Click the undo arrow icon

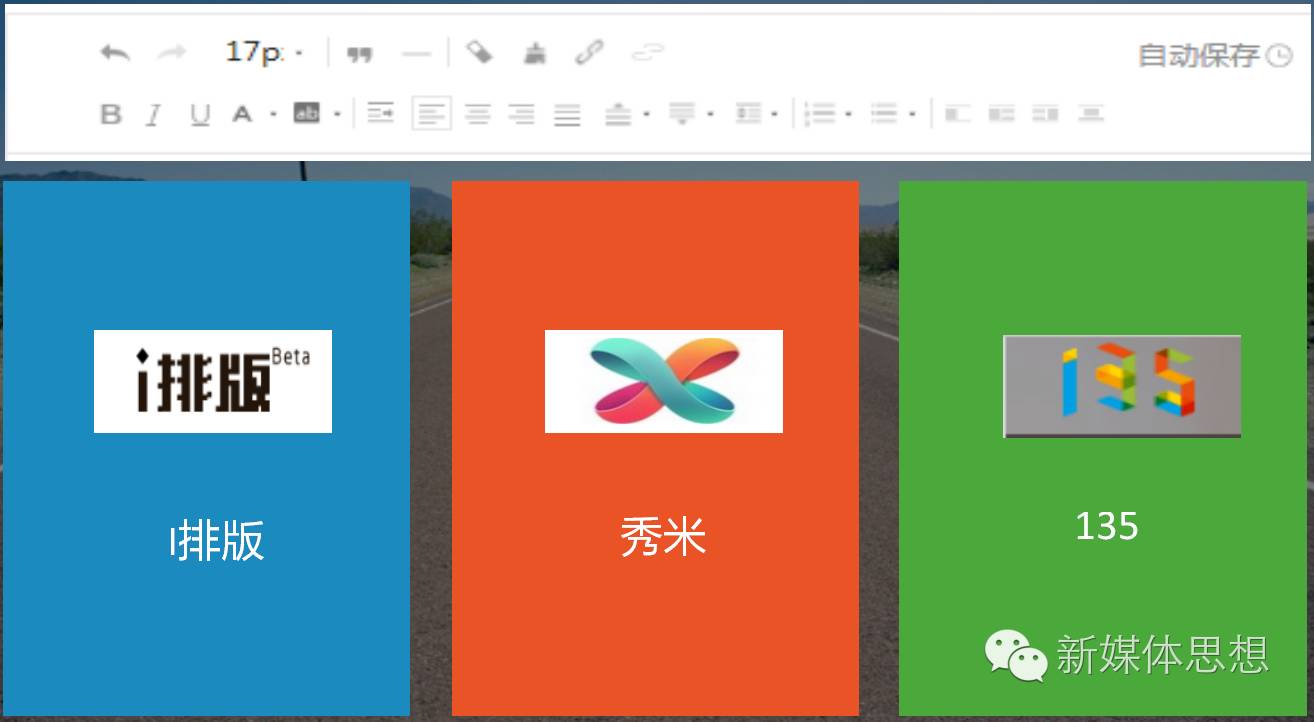coord(115,52)
